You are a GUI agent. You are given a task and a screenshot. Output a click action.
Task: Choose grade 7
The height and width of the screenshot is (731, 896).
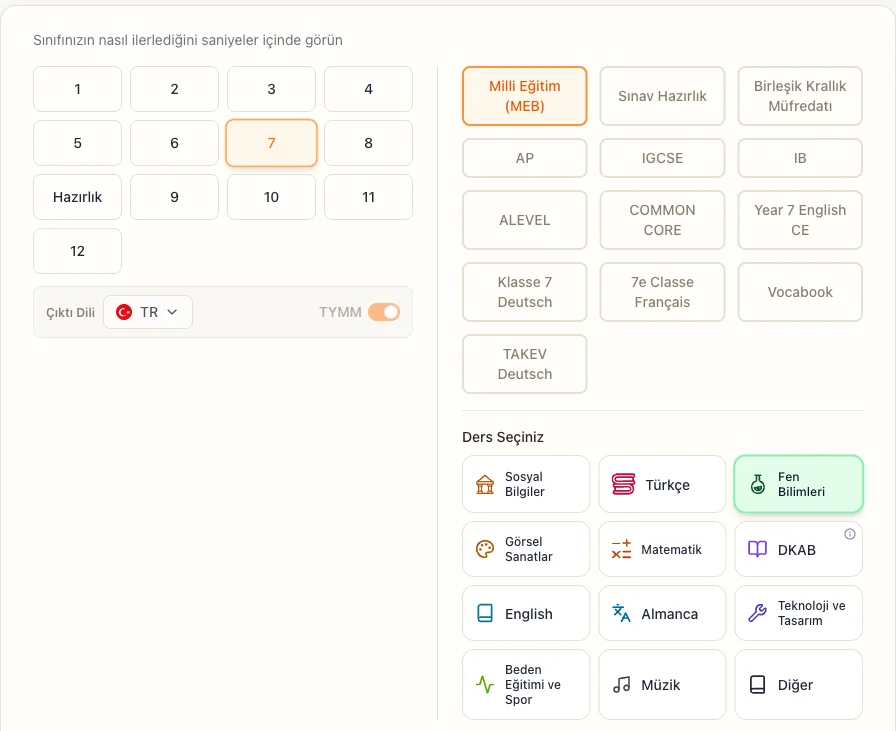(x=271, y=143)
